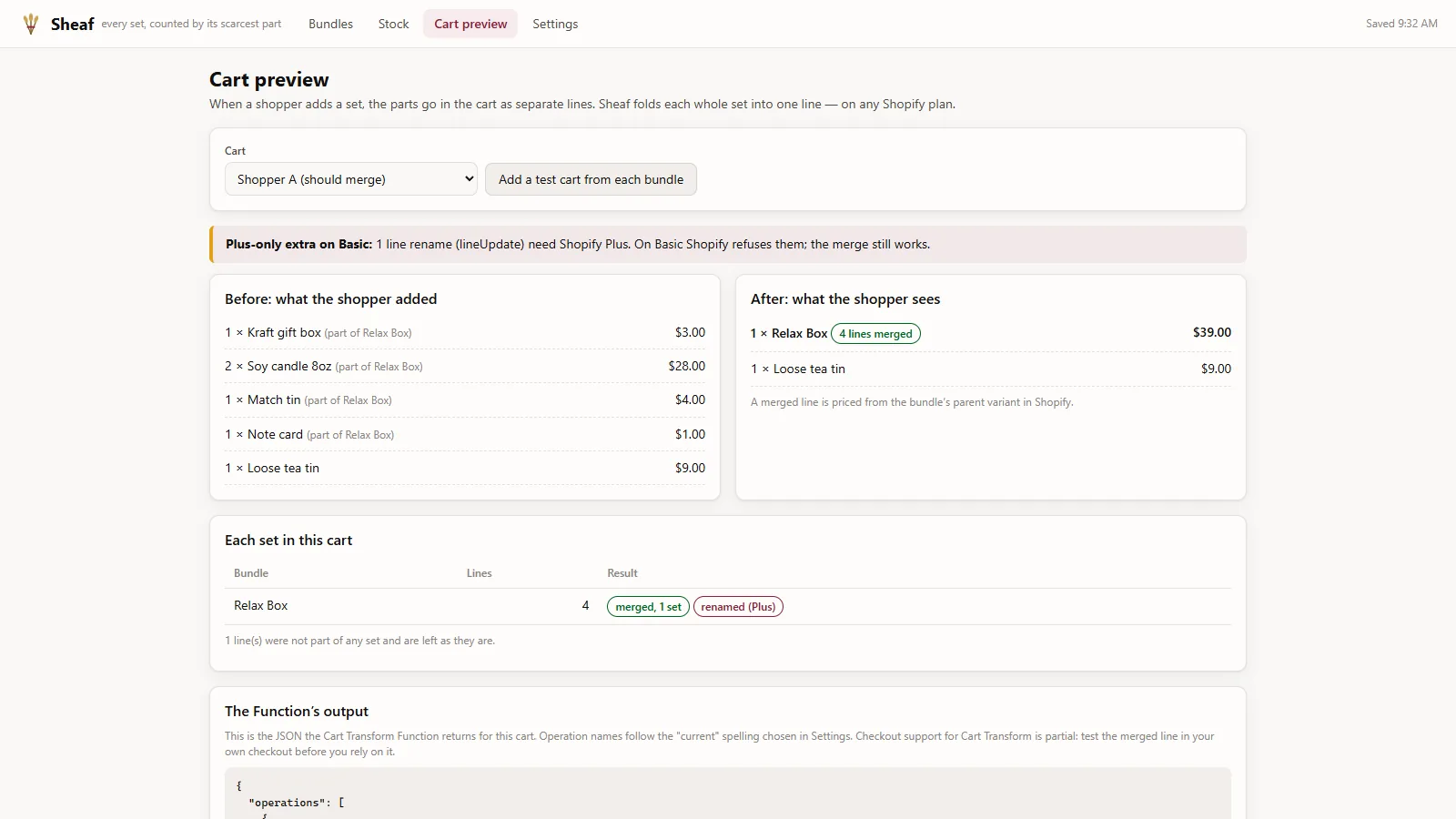The height and width of the screenshot is (819, 1456).
Task: Click the Cart preview page heading
Action: click(x=269, y=80)
